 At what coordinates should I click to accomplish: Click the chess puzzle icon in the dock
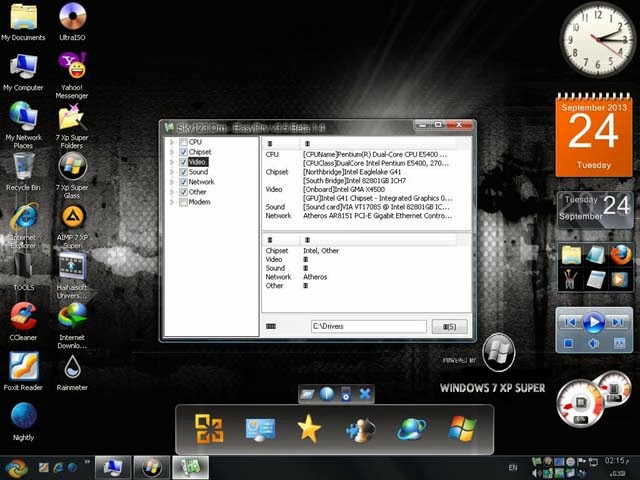[x=360, y=430]
